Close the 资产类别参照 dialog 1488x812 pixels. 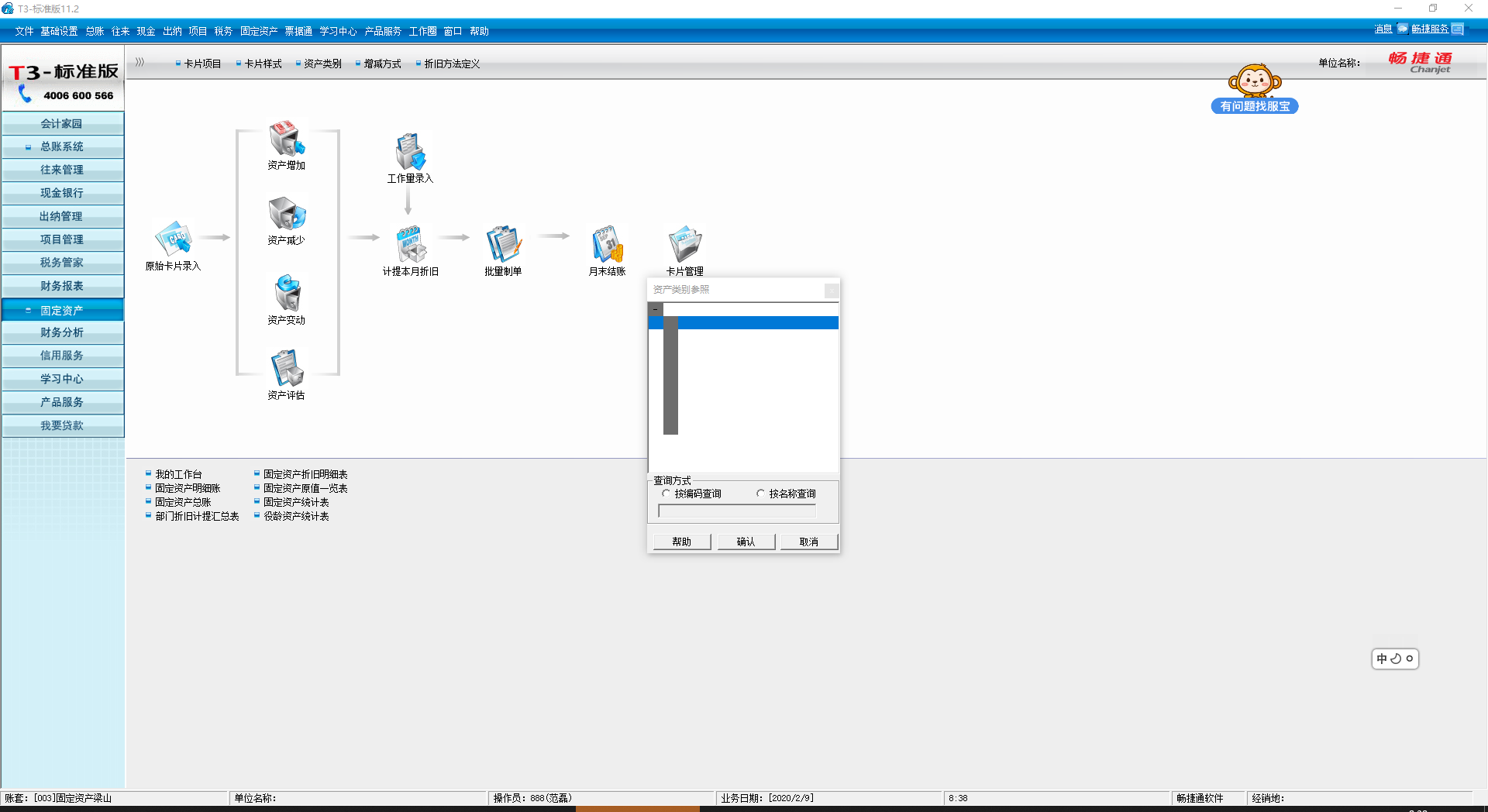(x=832, y=291)
